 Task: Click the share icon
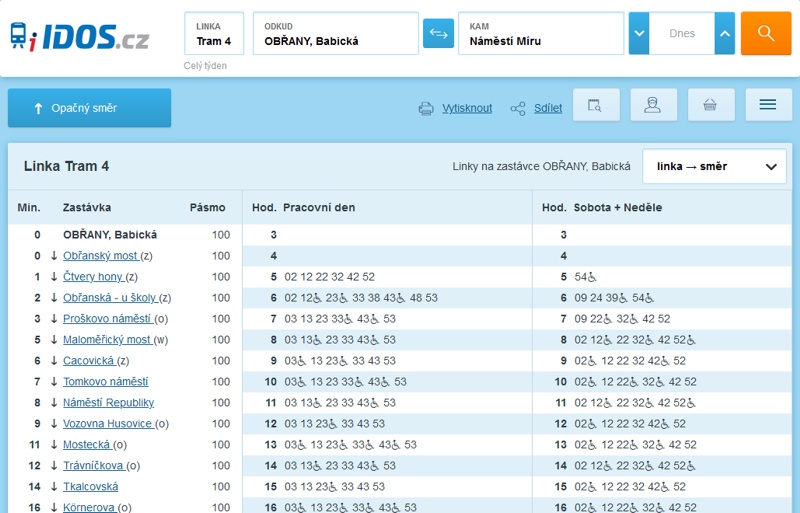(x=518, y=108)
